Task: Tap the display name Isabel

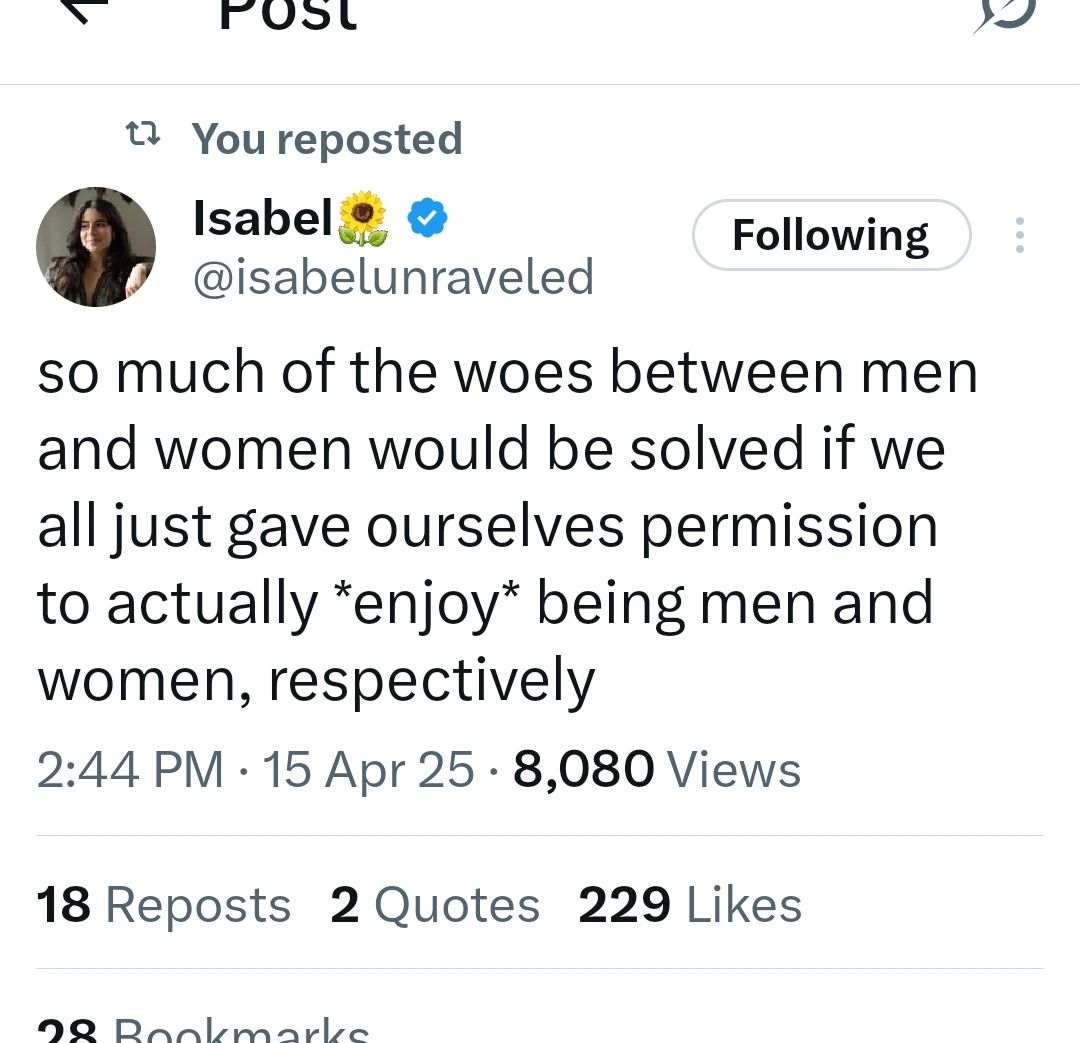Action: coord(263,218)
